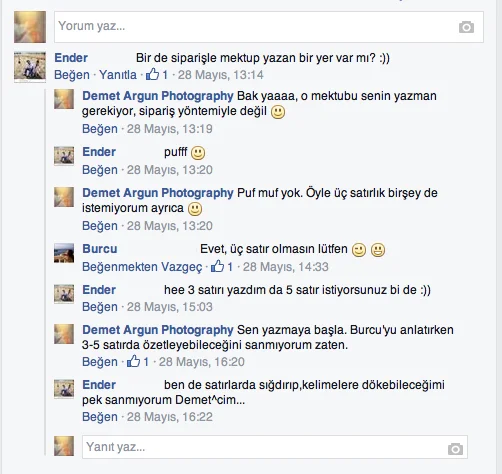Open Ender's name on the 15:03 reply
The image size is (502, 474).
[x=99, y=290]
